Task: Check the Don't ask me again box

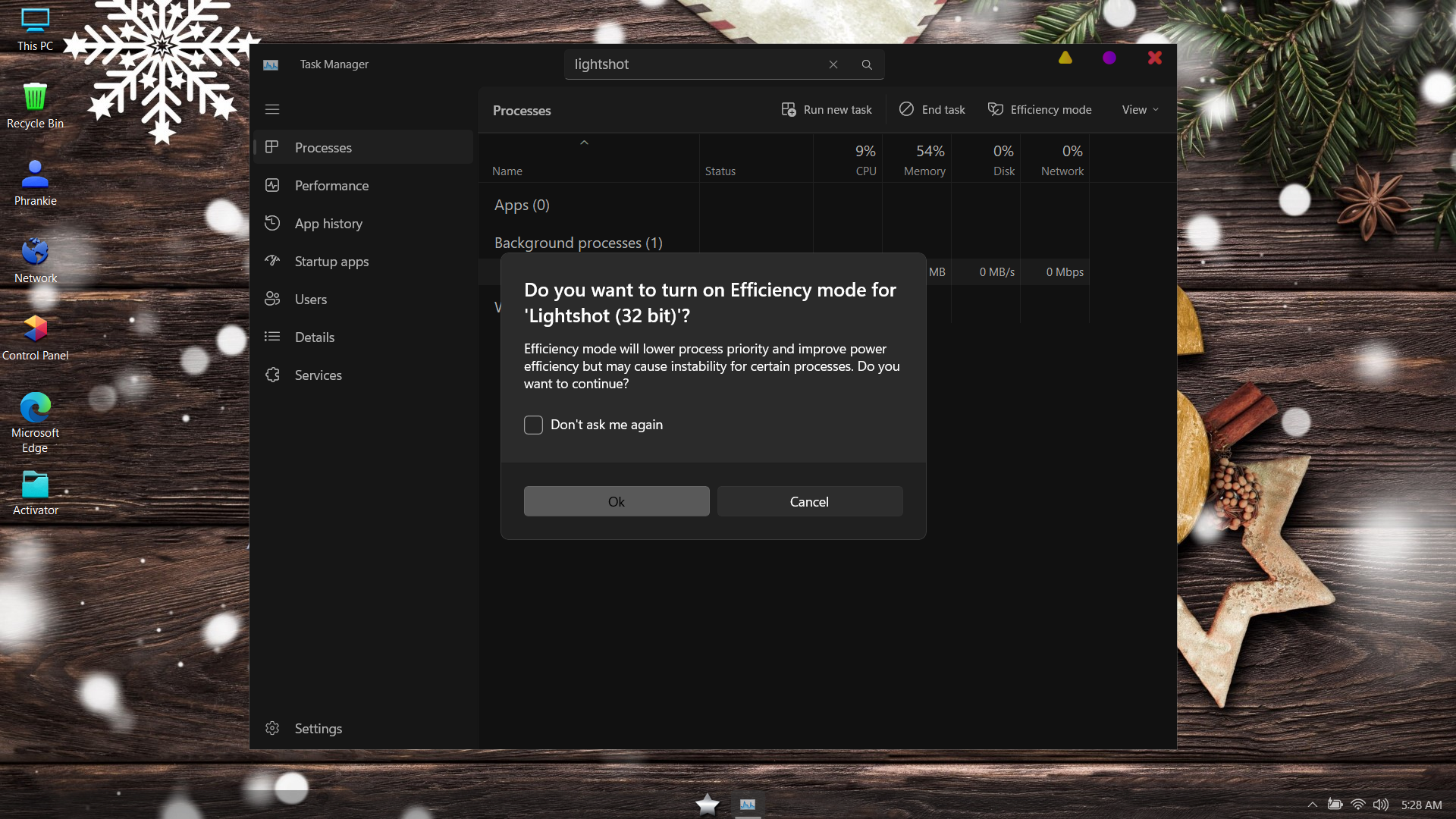Action: click(534, 425)
